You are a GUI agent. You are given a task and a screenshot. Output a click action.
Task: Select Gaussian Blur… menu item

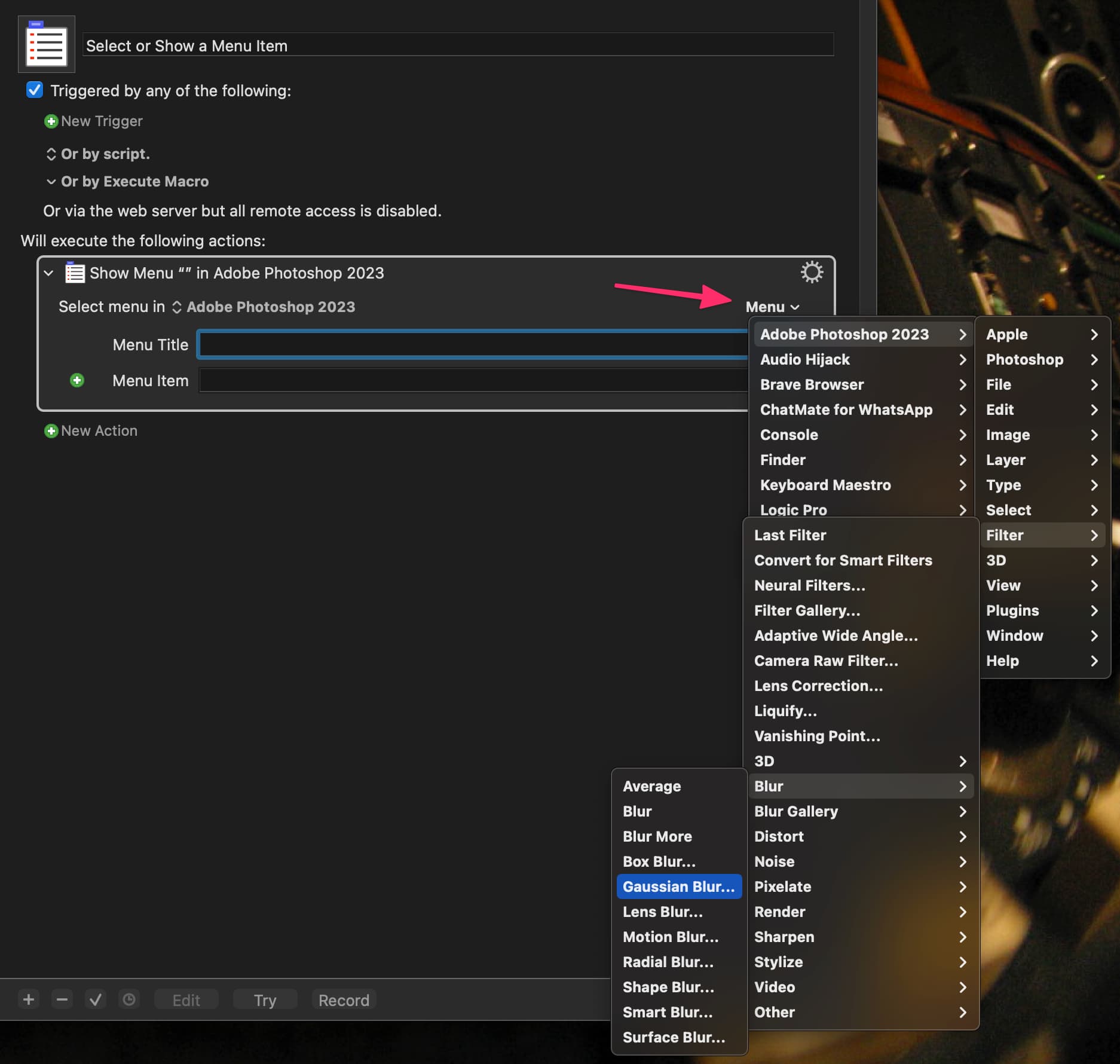pos(679,886)
